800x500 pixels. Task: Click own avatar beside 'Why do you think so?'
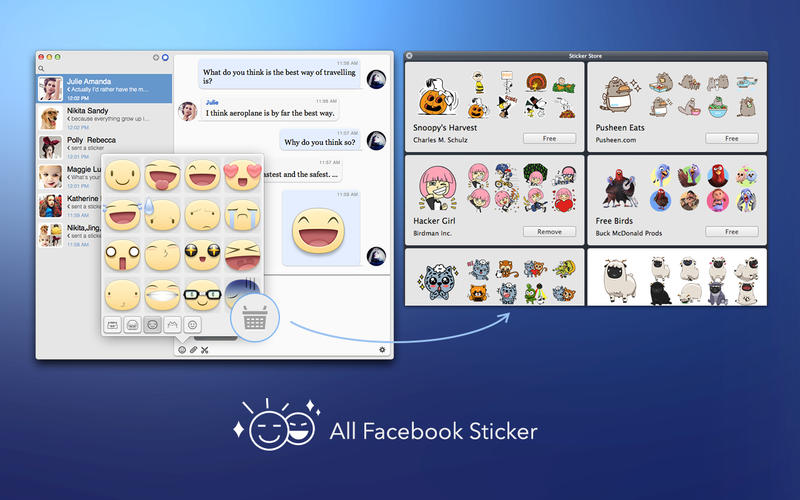tap(376, 140)
